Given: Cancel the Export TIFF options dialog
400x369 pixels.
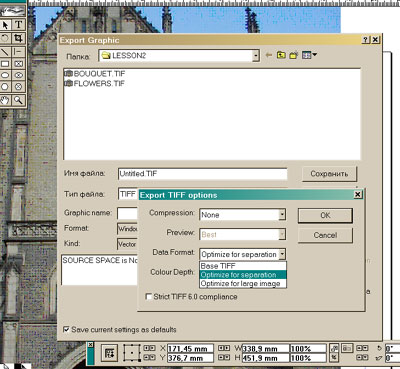Looking at the screenshot, I should tap(325, 235).
